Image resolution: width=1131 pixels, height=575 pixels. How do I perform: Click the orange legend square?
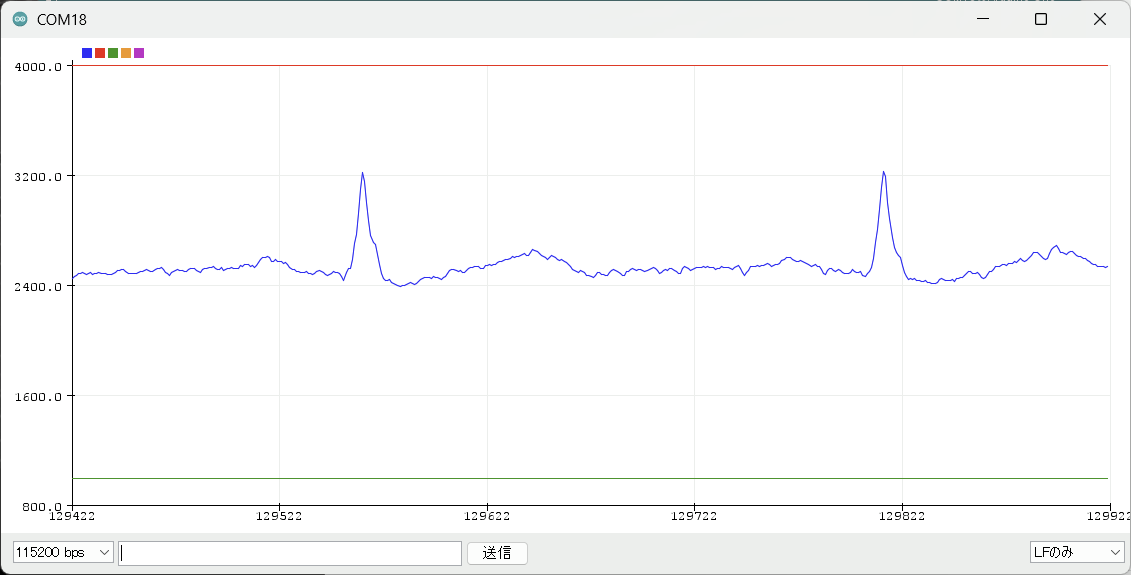(x=126, y=53)
